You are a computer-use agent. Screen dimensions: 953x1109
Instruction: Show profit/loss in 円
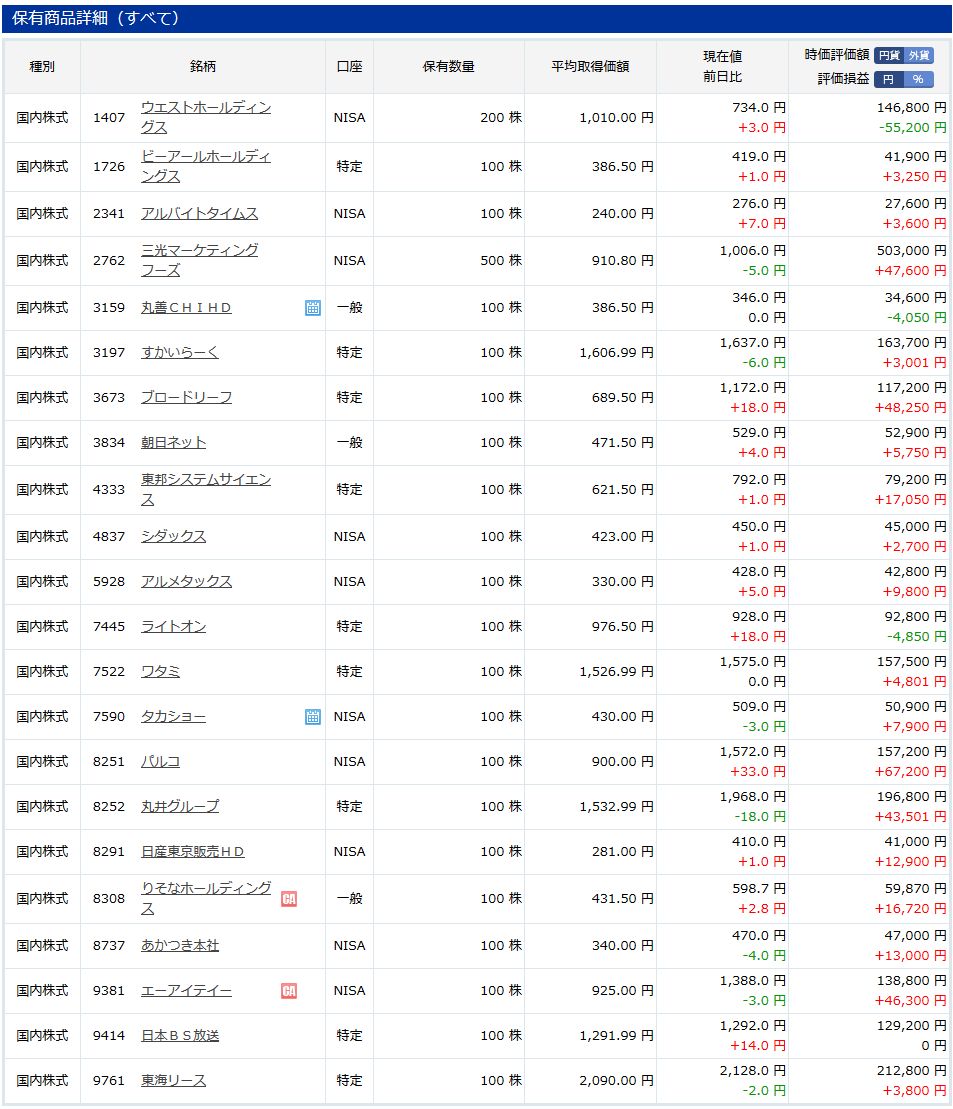pyautogui.click(x=889, y=79)
